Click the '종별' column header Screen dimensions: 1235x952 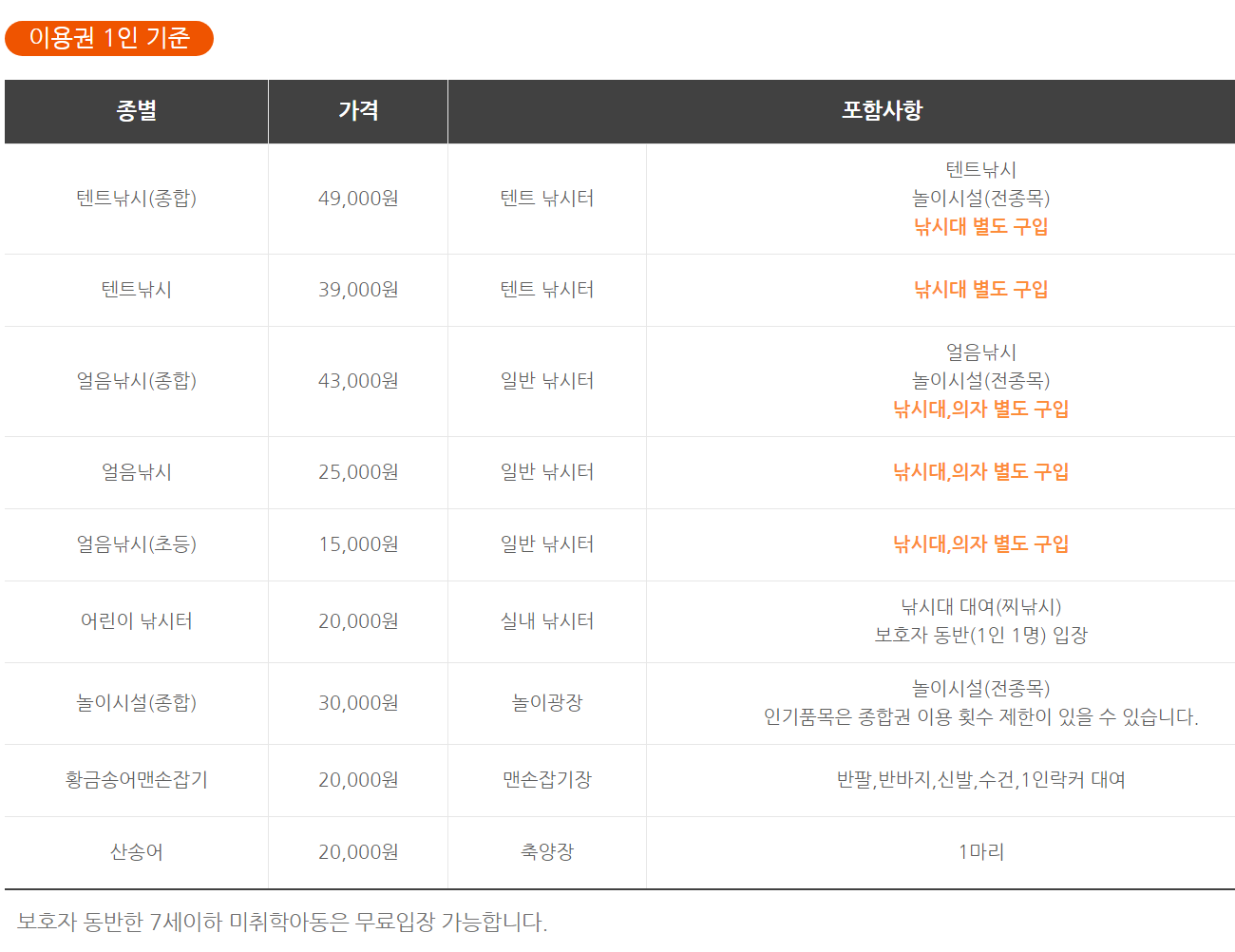click(x=137, y=111)
